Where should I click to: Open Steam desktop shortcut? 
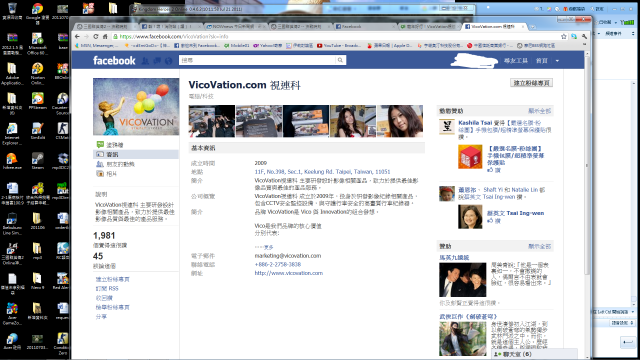pyautogui.click(x=37, y=161)
